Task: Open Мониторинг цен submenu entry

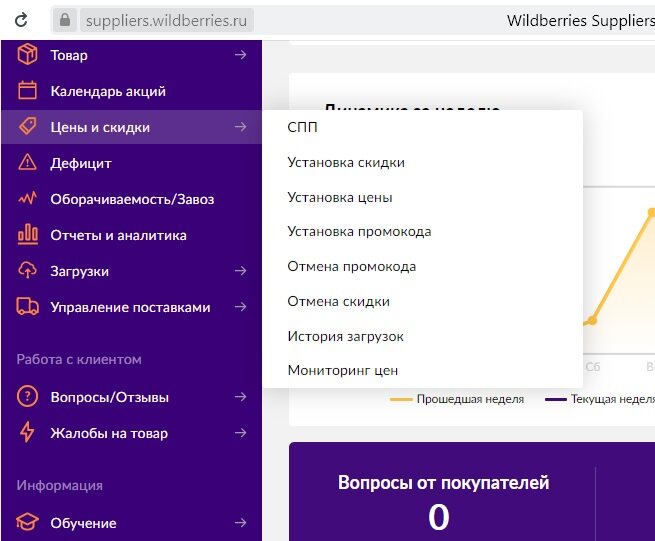Action: (343, 371)
